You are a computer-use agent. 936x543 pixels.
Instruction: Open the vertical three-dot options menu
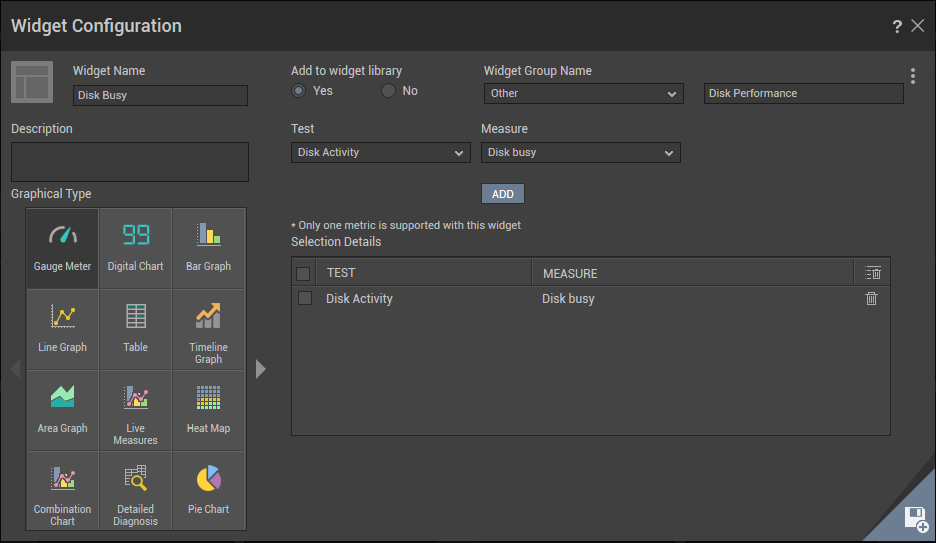pyautogui.click(x=913, y=76)
